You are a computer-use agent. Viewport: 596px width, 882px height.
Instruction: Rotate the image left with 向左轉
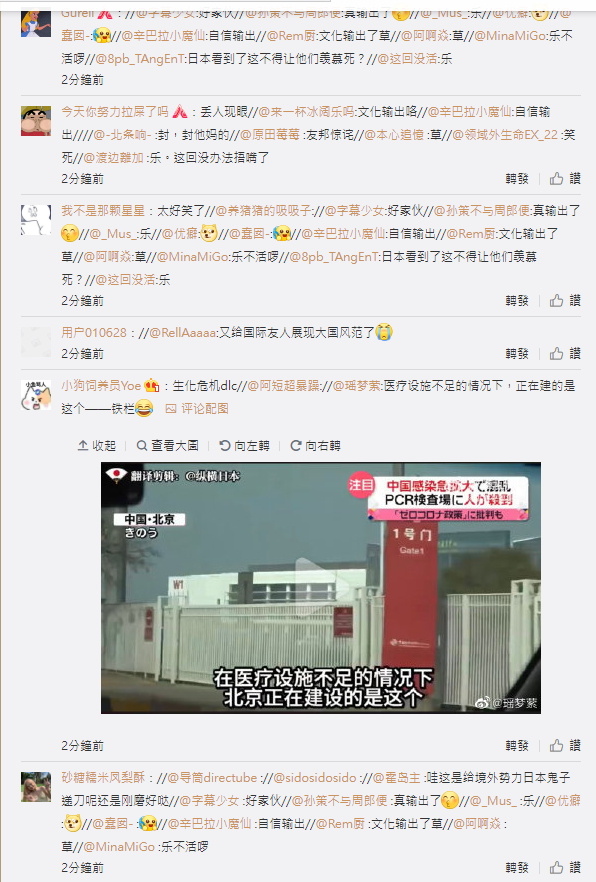tap(244, 446)
